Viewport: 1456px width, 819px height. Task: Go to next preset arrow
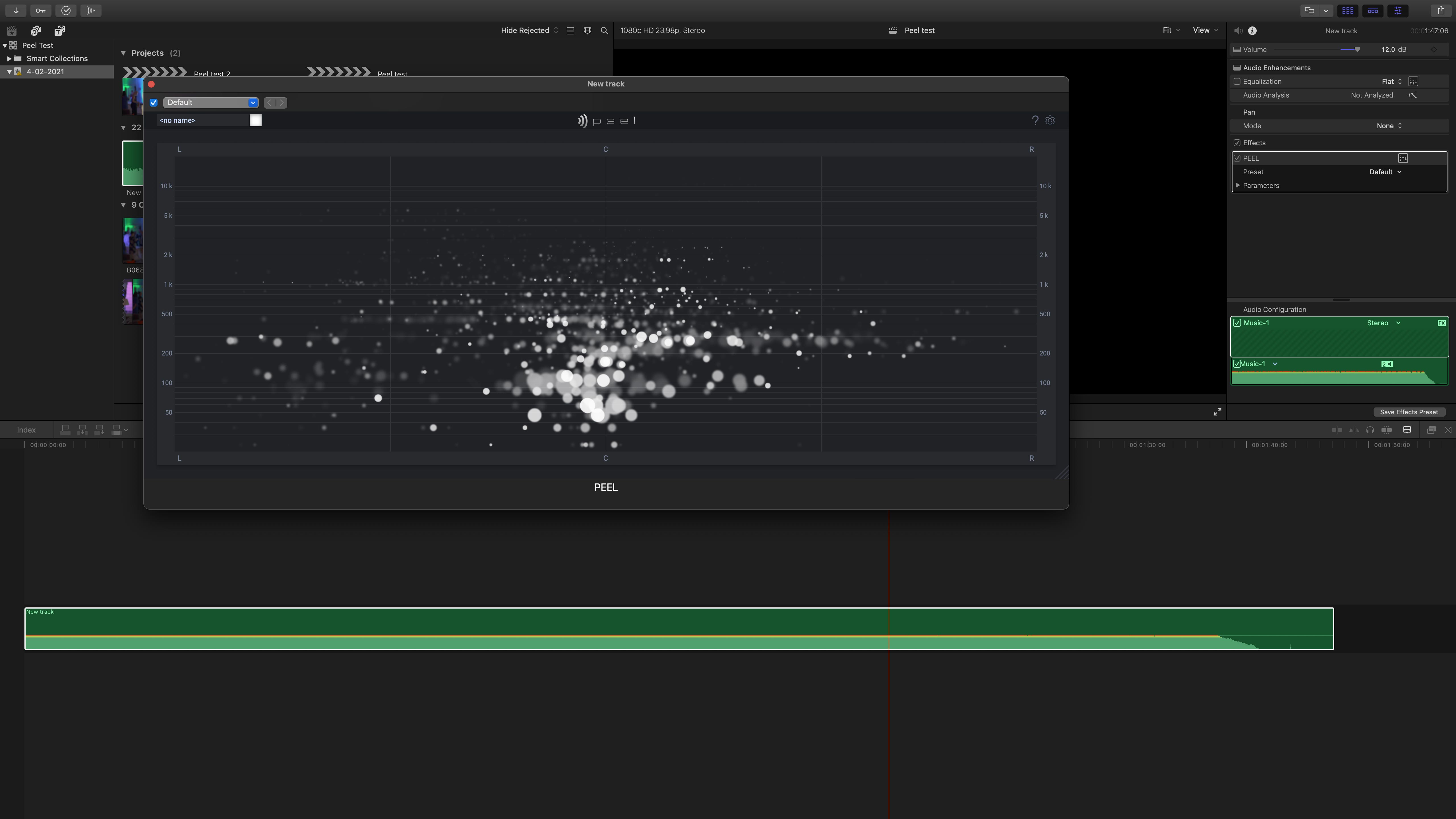(x=282, y=102)
